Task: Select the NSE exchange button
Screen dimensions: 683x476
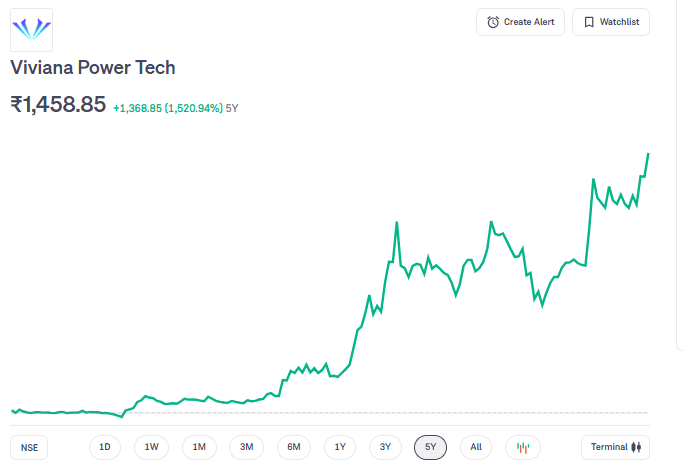Action: coord(29,447)
